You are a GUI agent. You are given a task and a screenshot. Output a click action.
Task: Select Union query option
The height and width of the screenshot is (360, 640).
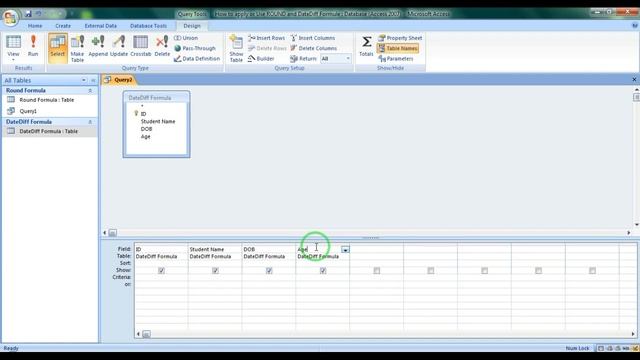point(186,38)
